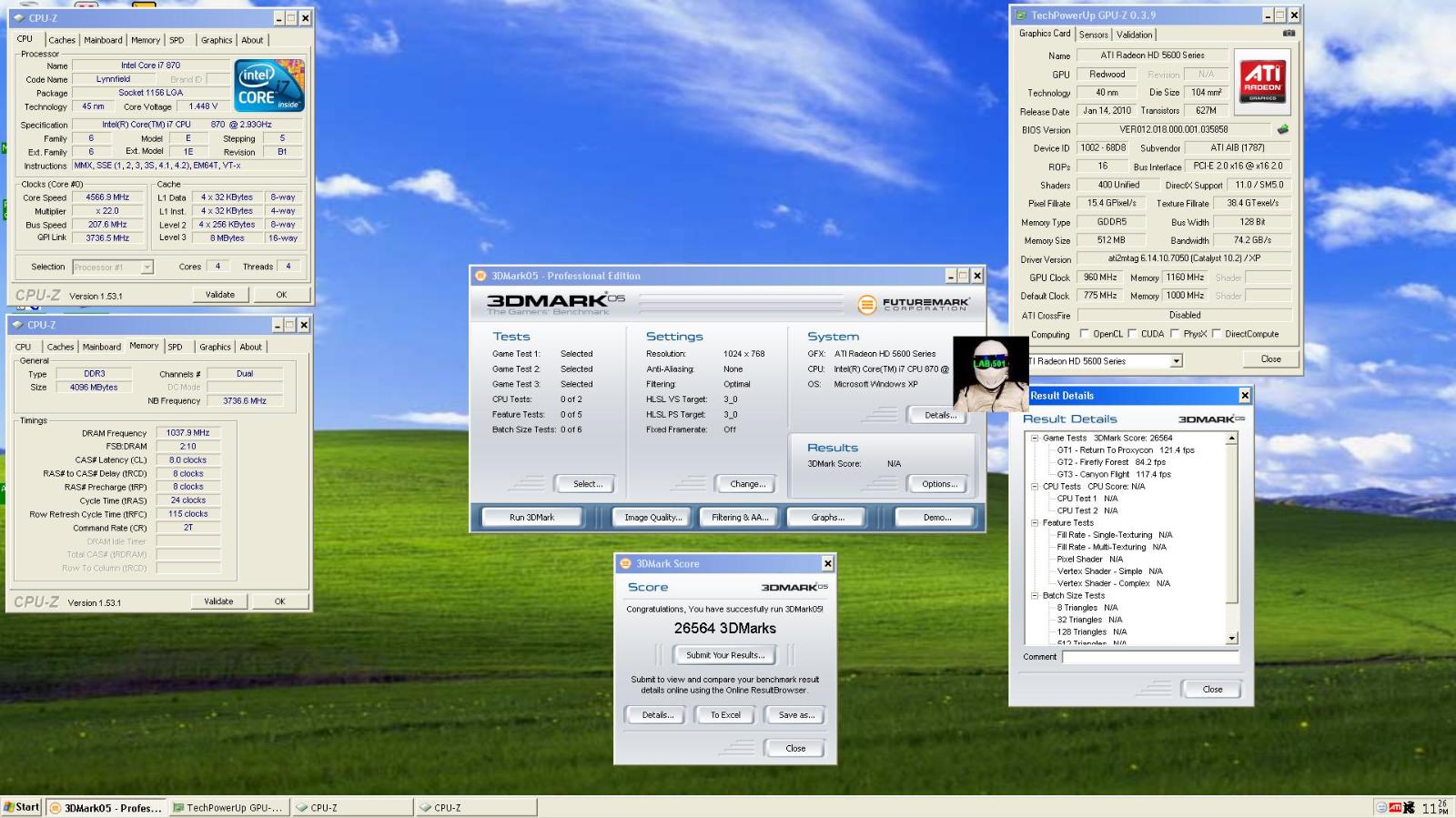Open the Processor #1 selection dropdown
Image resolution: width=1456 pixels, height=818 pixels.
147,268
